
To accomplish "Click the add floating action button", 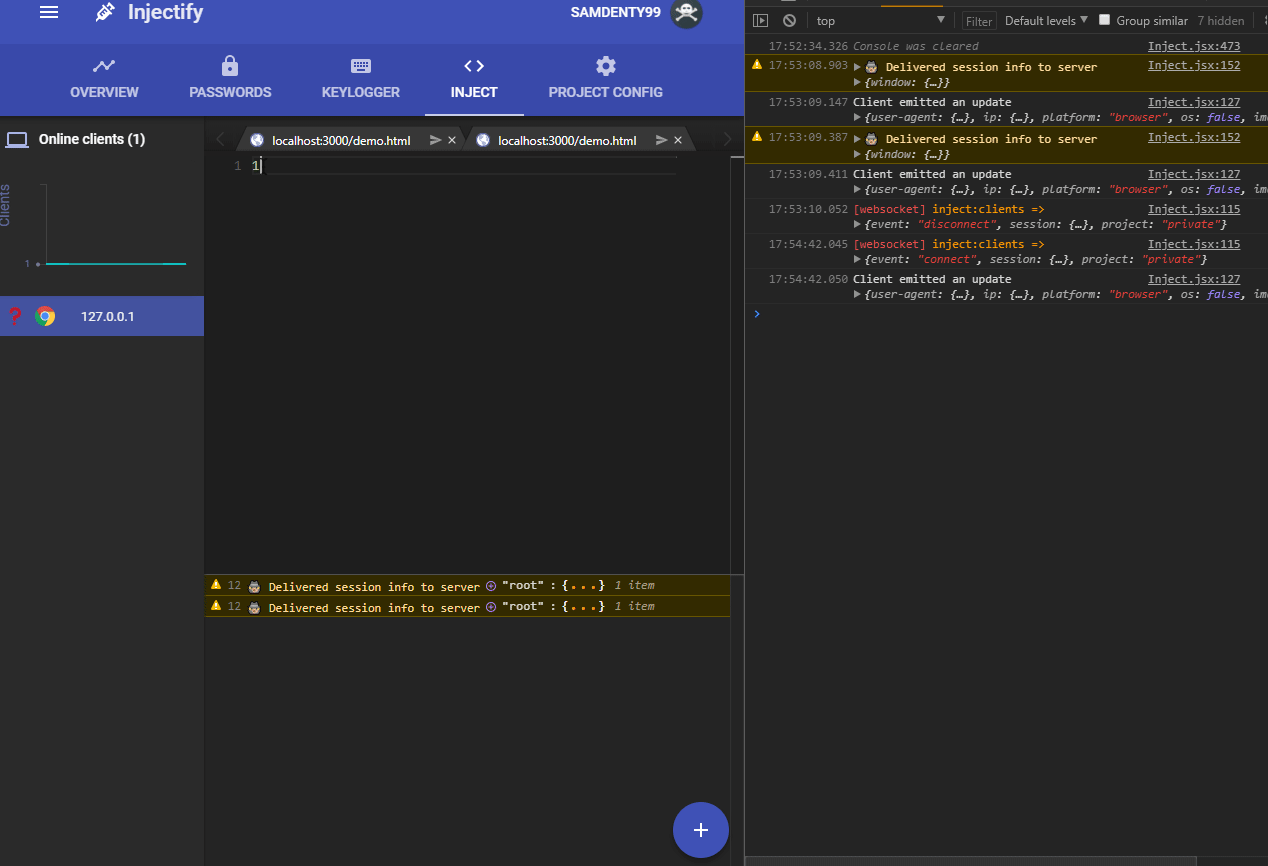I will [x=701, y=830].
